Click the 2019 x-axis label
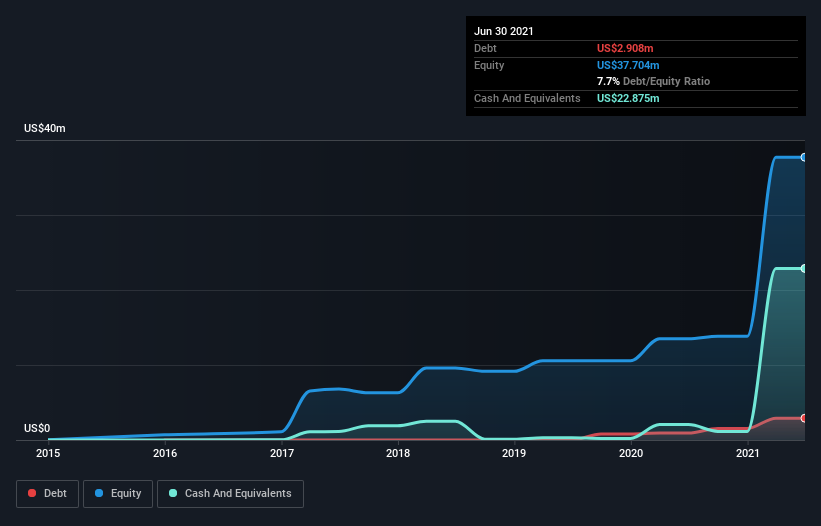This screenshot has width=821, height=526. point(514,453)
